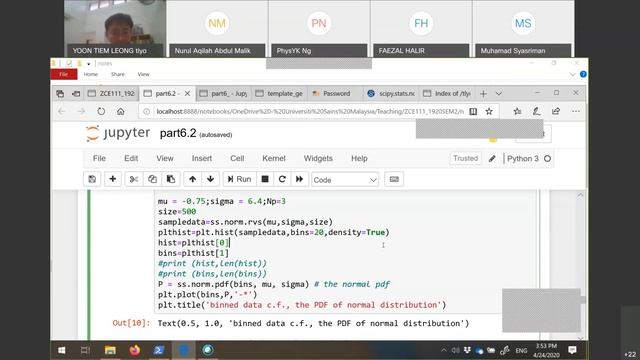The width and height of the screenshot is (640, 360).
Task: Copy selected cells icon in Jupyter toolbar
Action: tap(152, 179)
